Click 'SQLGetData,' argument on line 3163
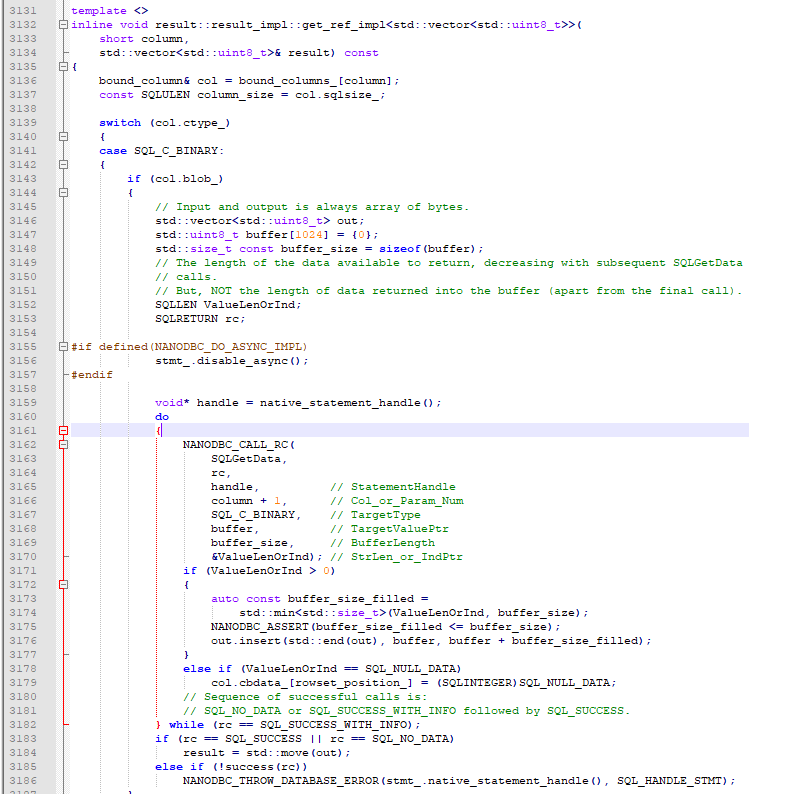 (249, 458)
